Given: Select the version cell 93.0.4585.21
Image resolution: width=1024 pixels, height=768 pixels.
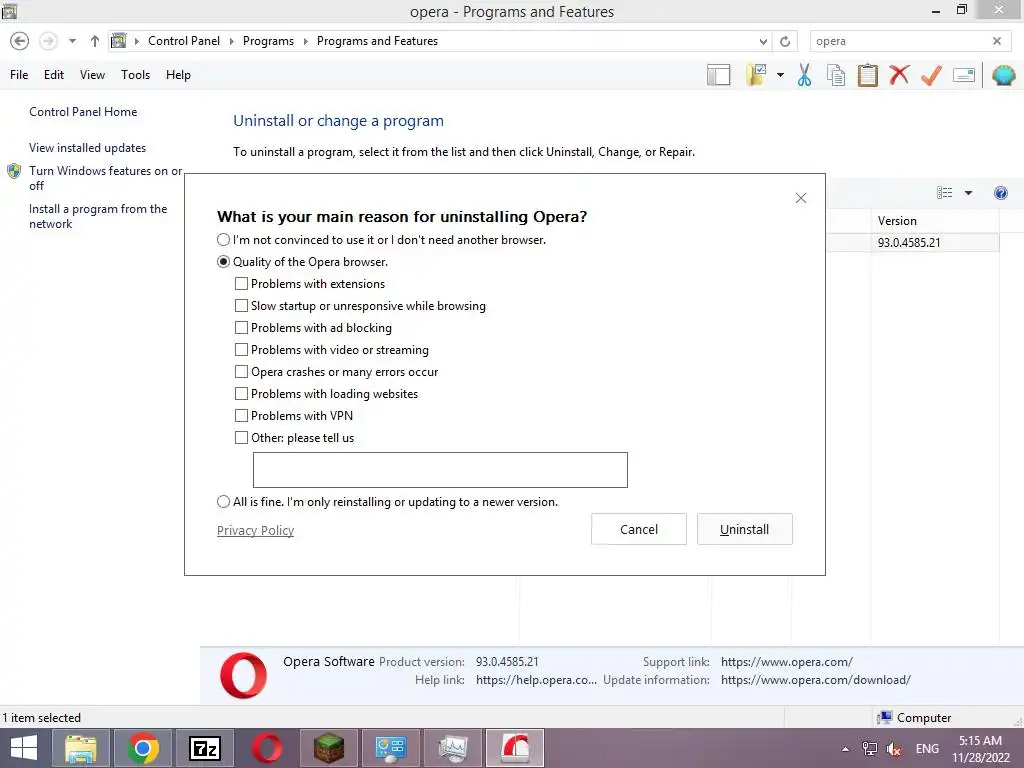Looking at the screenshot, I should 909,242.
